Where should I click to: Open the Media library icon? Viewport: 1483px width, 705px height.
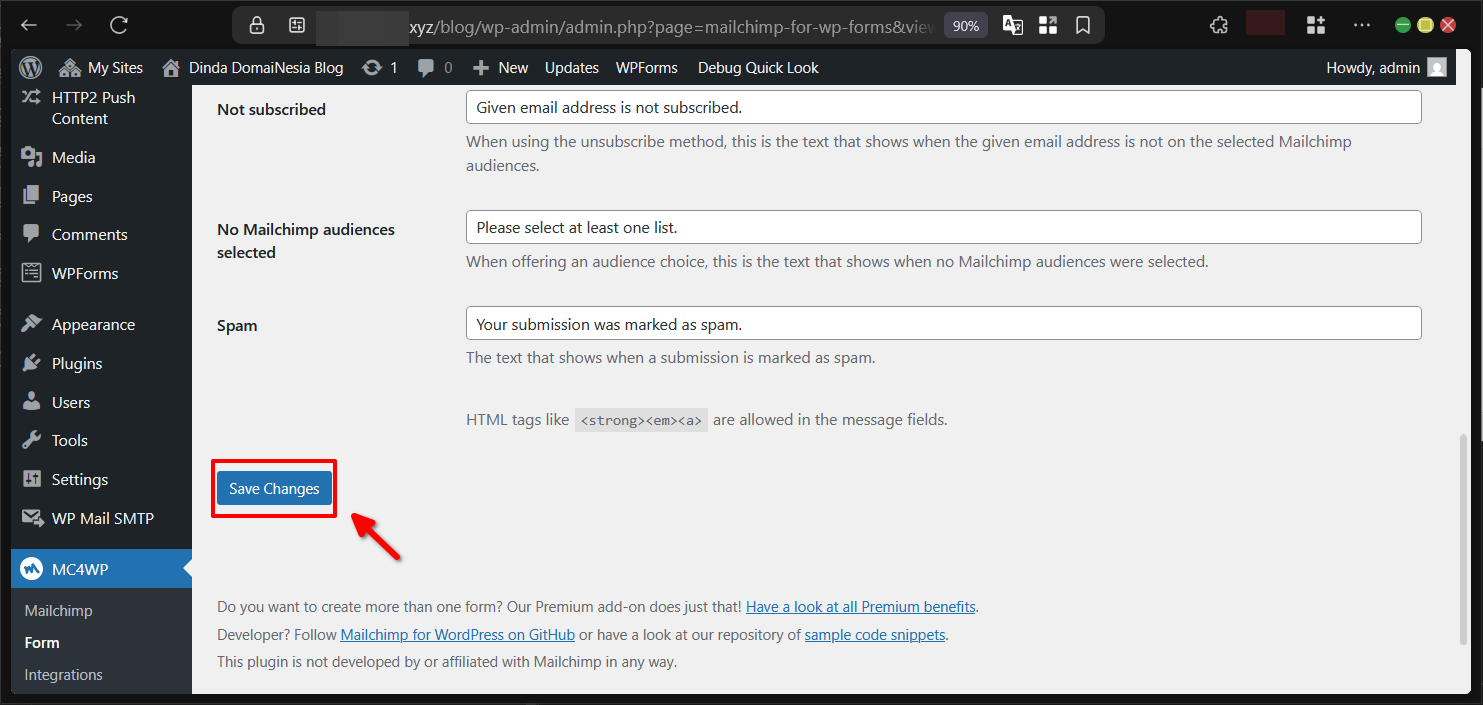[33, 157]
